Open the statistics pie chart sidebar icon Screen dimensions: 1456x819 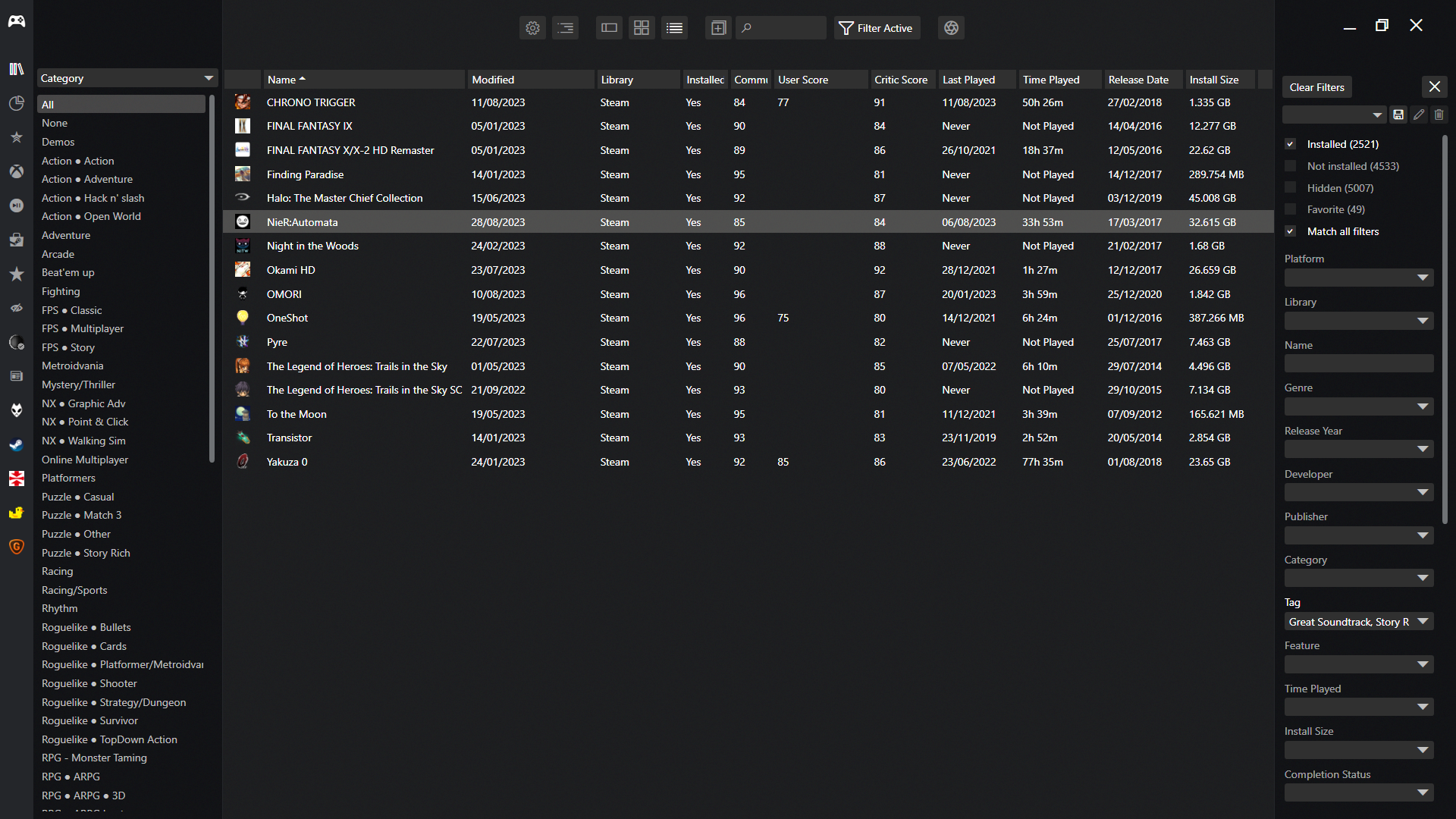17,103
